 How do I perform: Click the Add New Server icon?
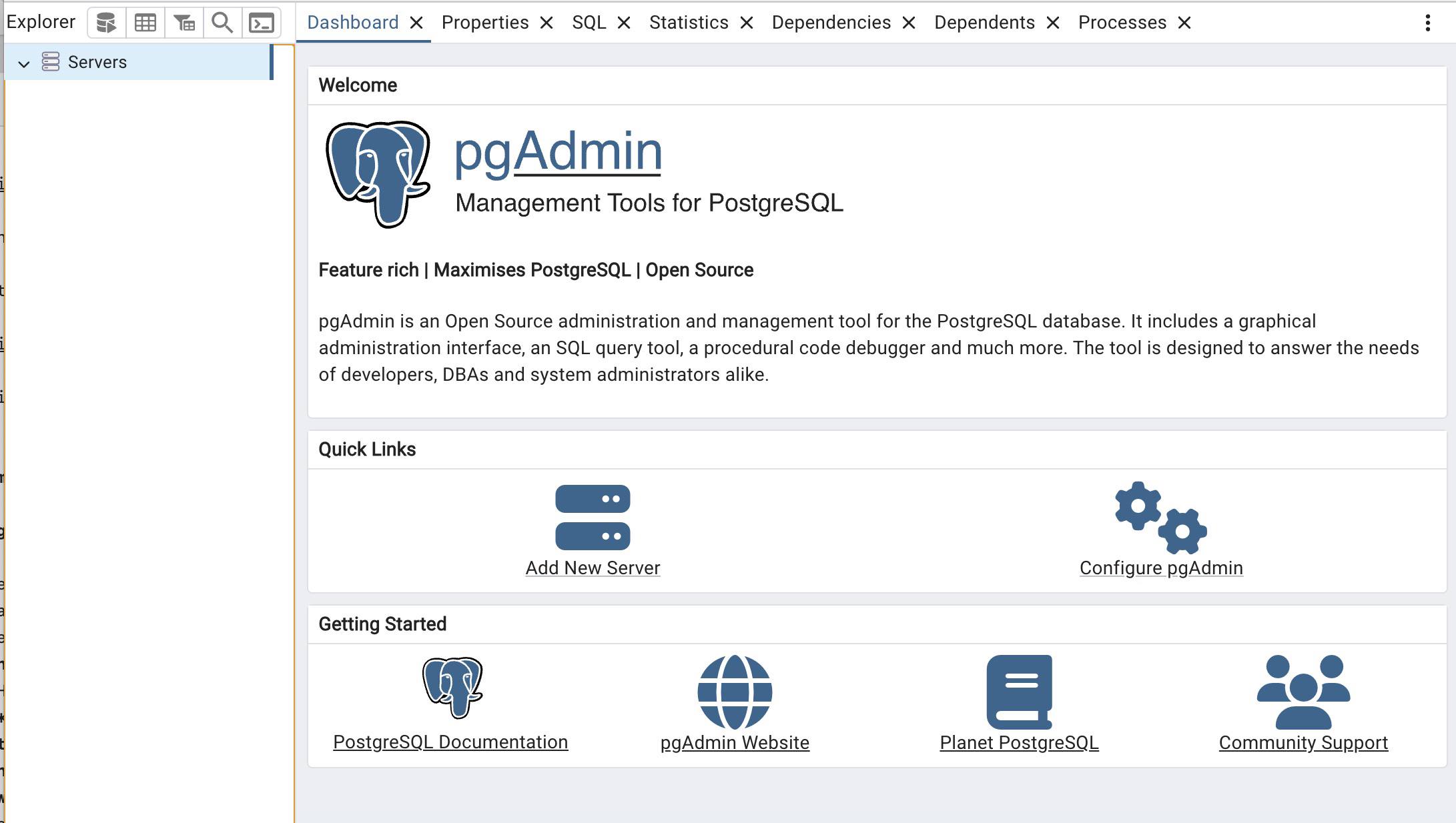coord(592,517)
